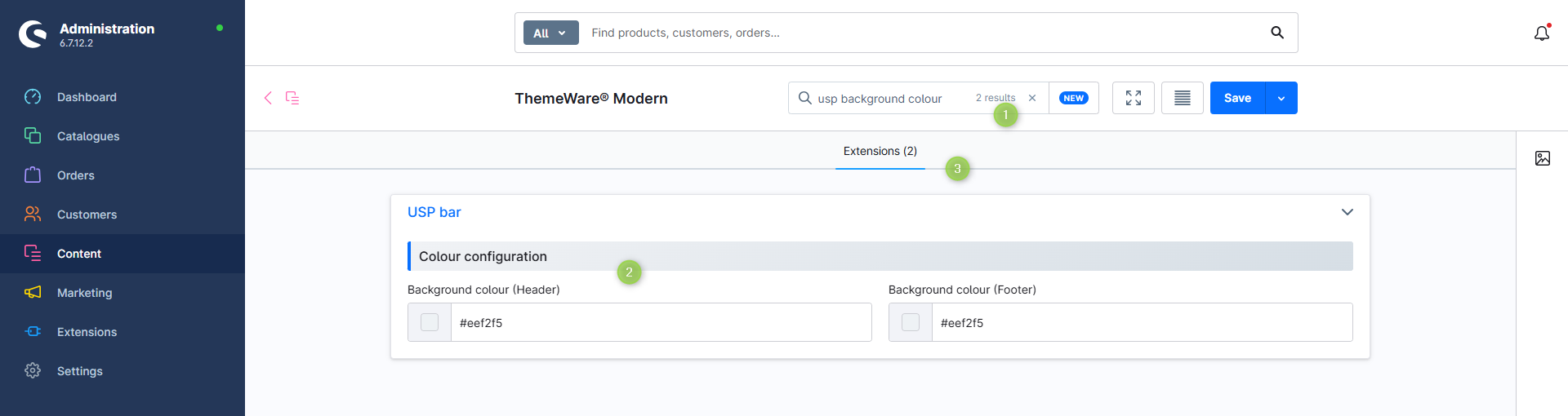Open Customers in the sidebar
Image resolution: width=1568 pixels, height=416 pixels.
click(122, 215)
